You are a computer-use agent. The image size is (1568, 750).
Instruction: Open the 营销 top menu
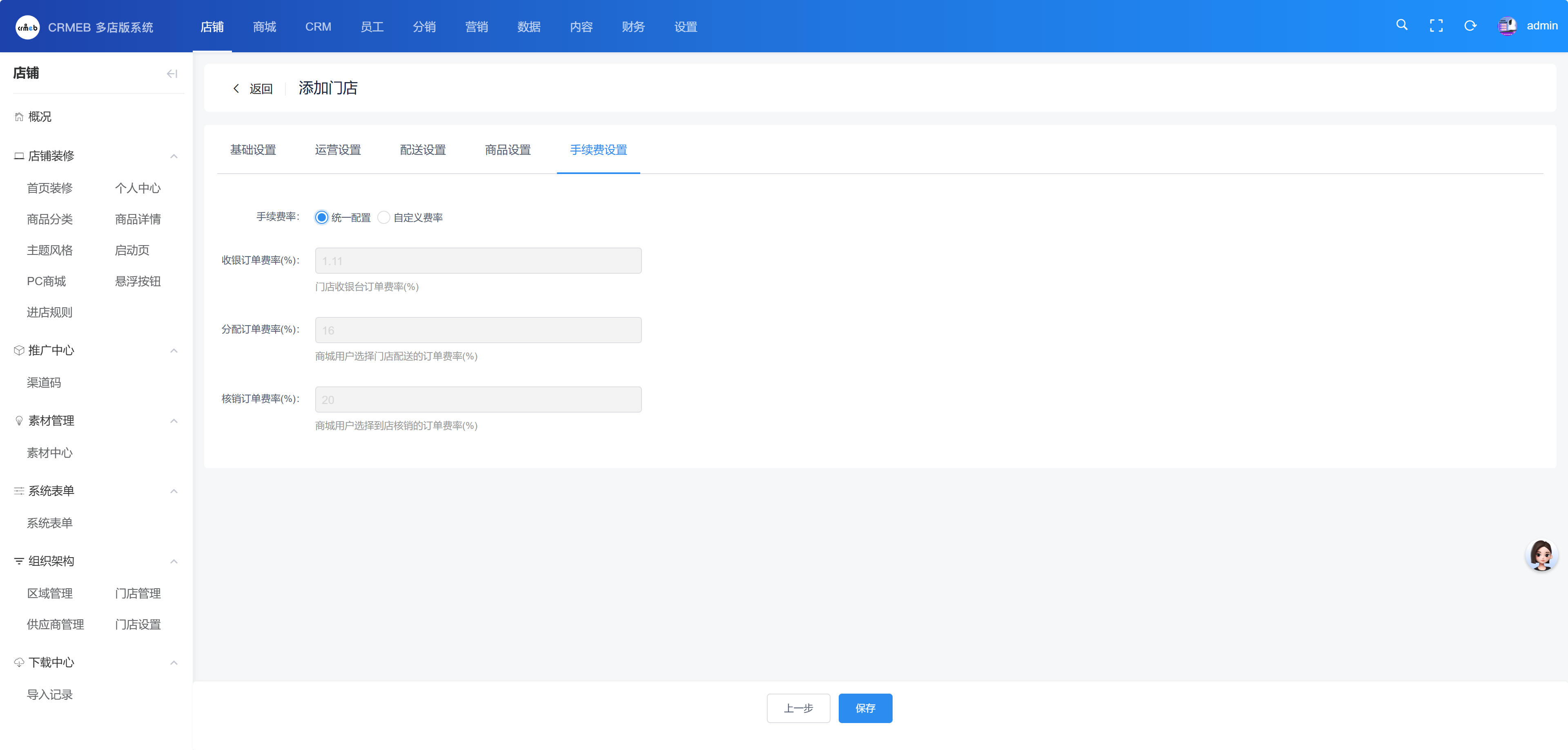pyautogui.click(x=476, y=27)
